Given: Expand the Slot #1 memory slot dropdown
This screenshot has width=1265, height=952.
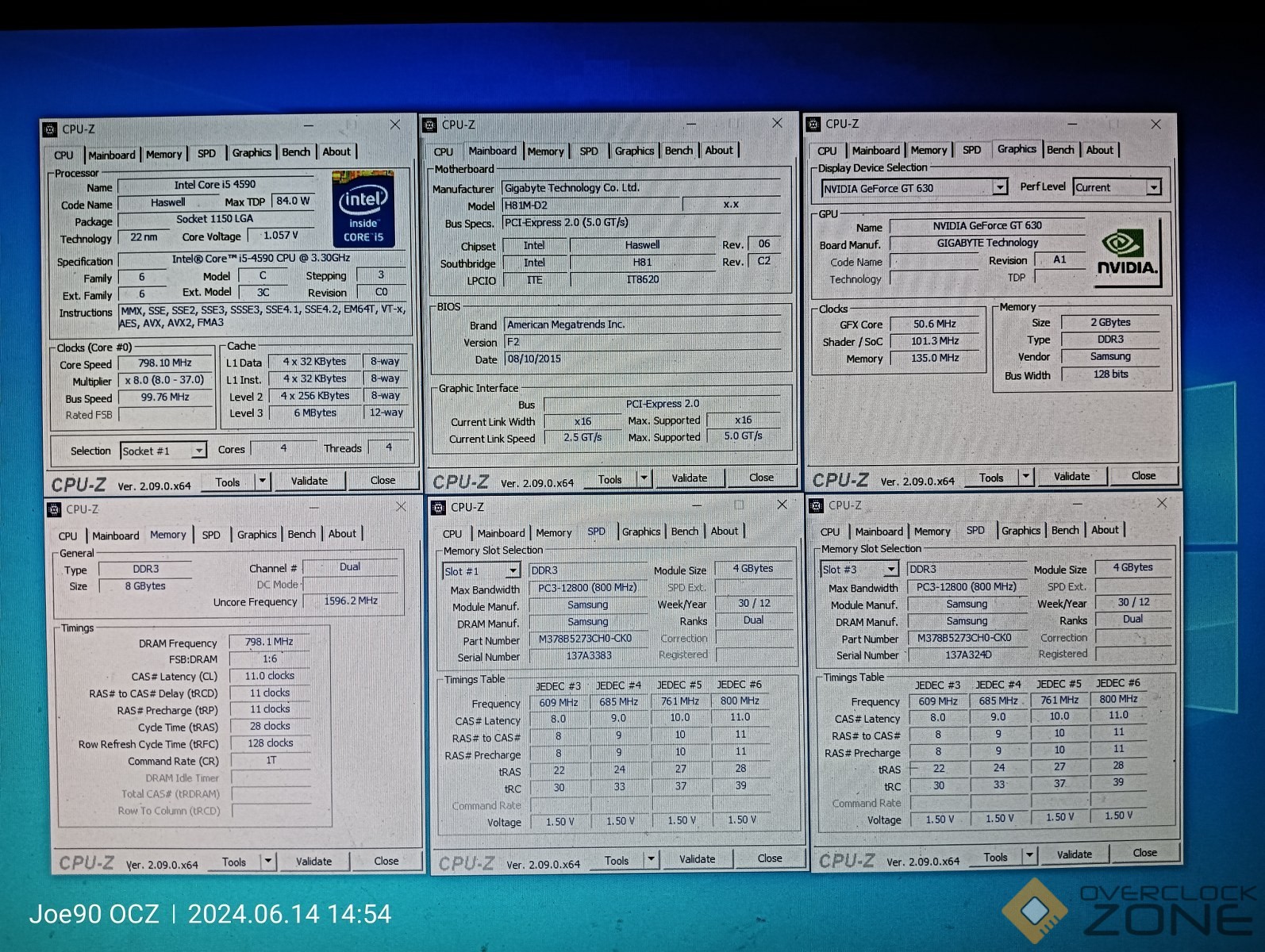Looking at the screenshot, I should (x=513, y=571).
